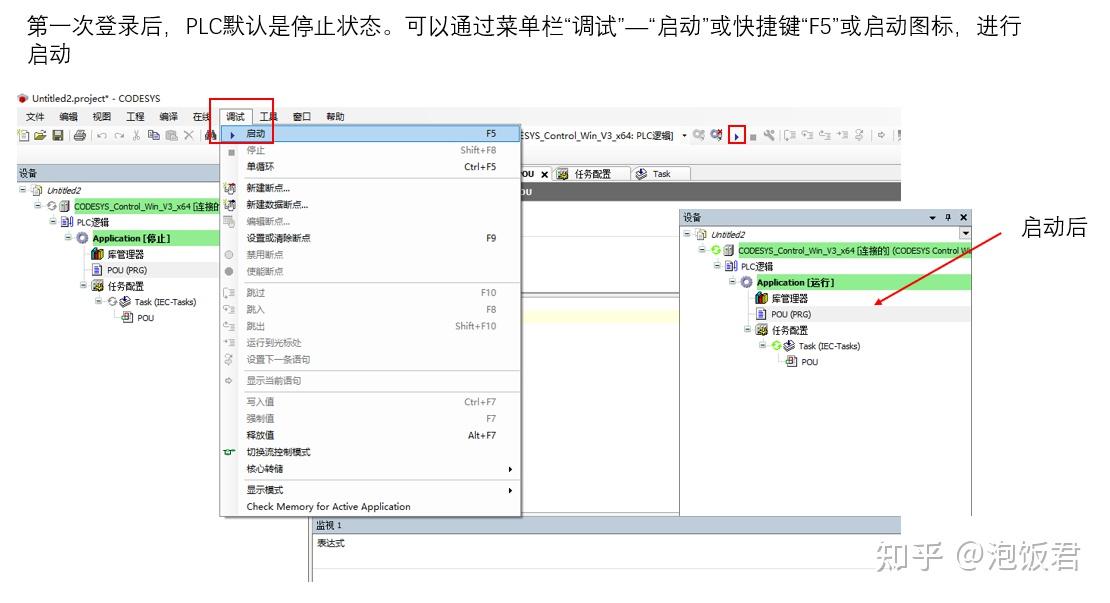Click the Cut scissors toolbar icon
Image resolution: width=1110 pixels, height=603 pixels.
coord(136,135)
